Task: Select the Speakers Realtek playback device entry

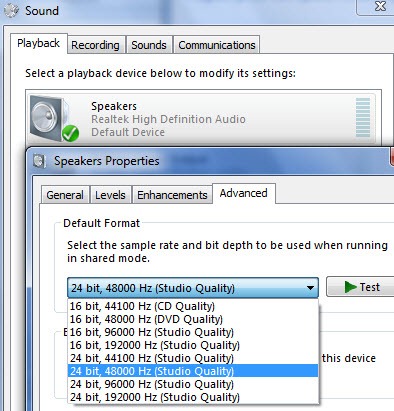Action: click(x=201, y=119)
